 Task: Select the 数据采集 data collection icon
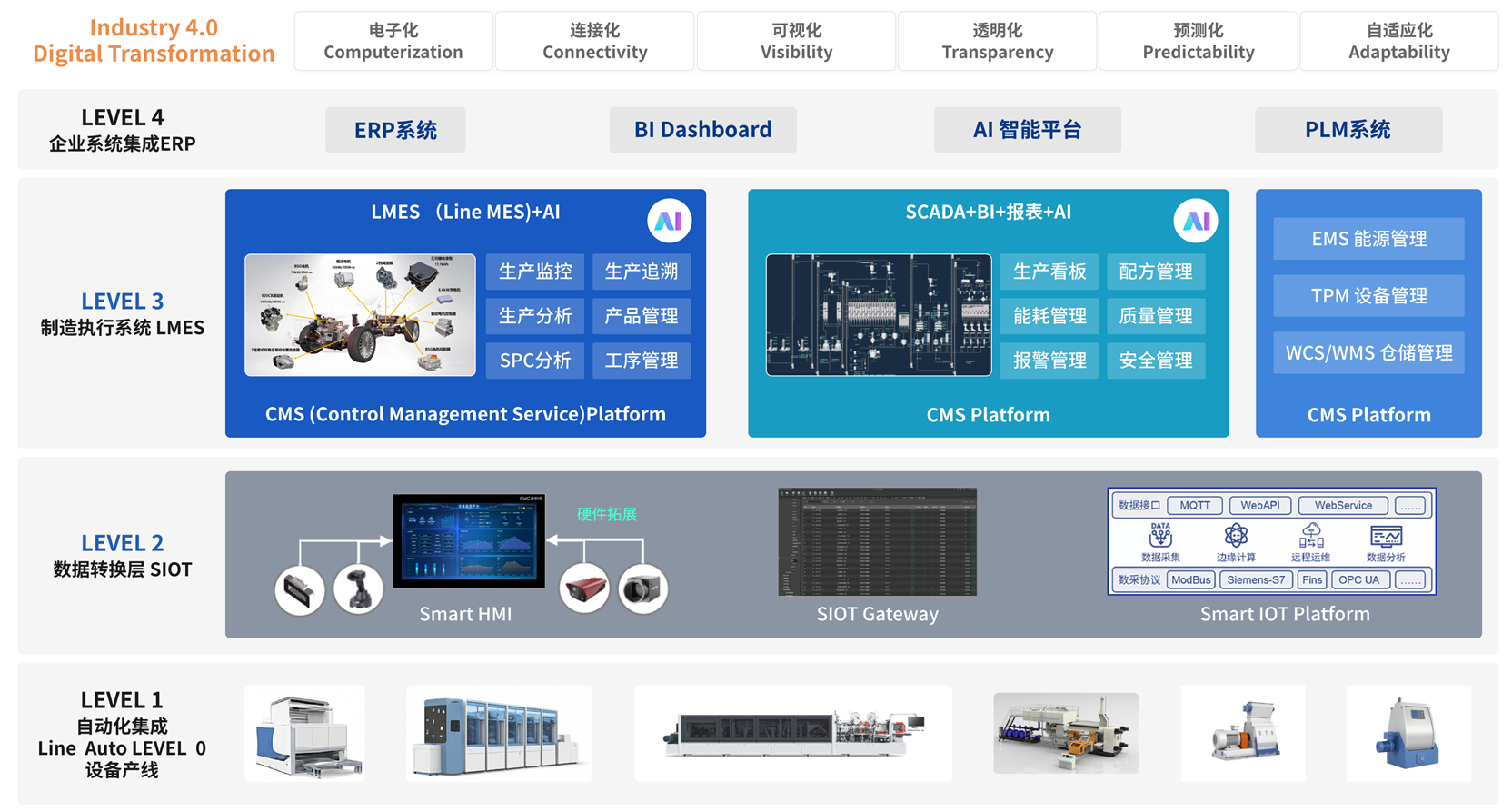click(1160, 536)
